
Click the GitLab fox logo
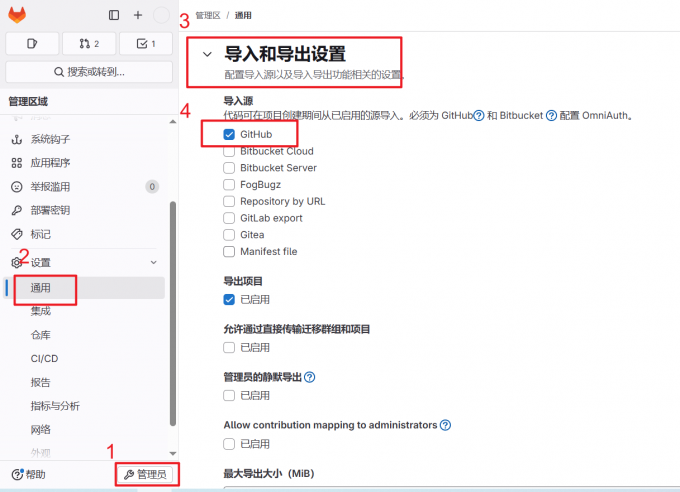pos(17,15)
